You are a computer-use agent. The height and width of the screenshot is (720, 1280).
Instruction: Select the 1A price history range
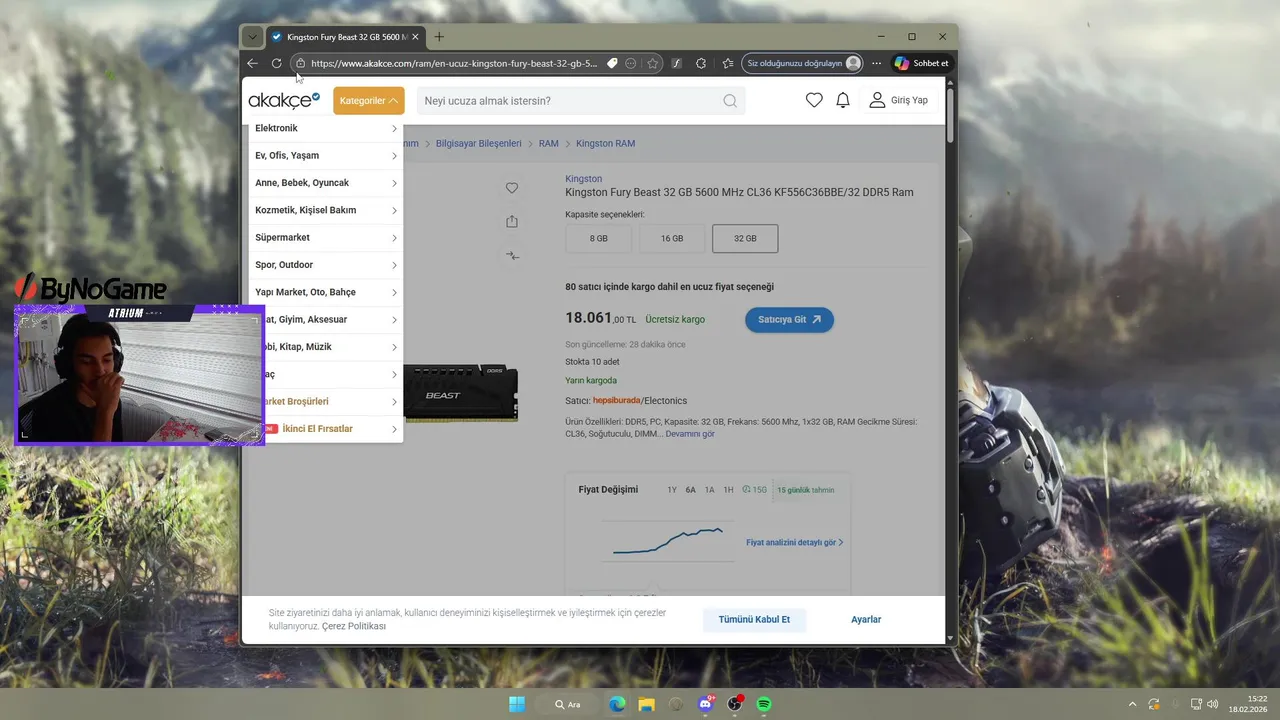click(709, 490)
